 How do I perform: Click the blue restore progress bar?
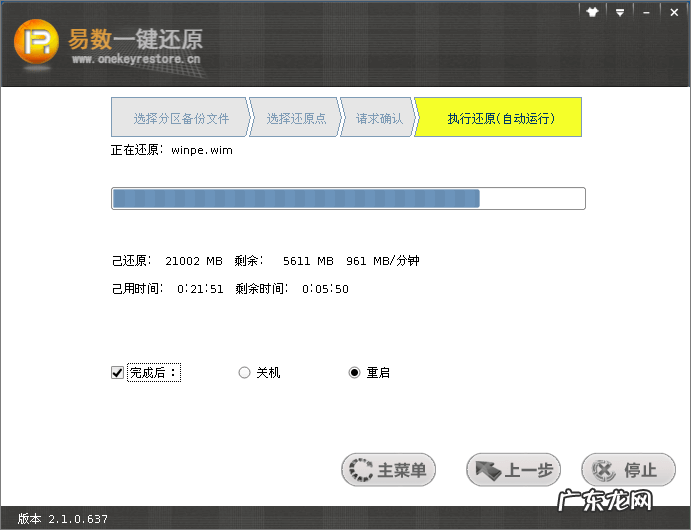pyautogui.click(x=348, y=198)
